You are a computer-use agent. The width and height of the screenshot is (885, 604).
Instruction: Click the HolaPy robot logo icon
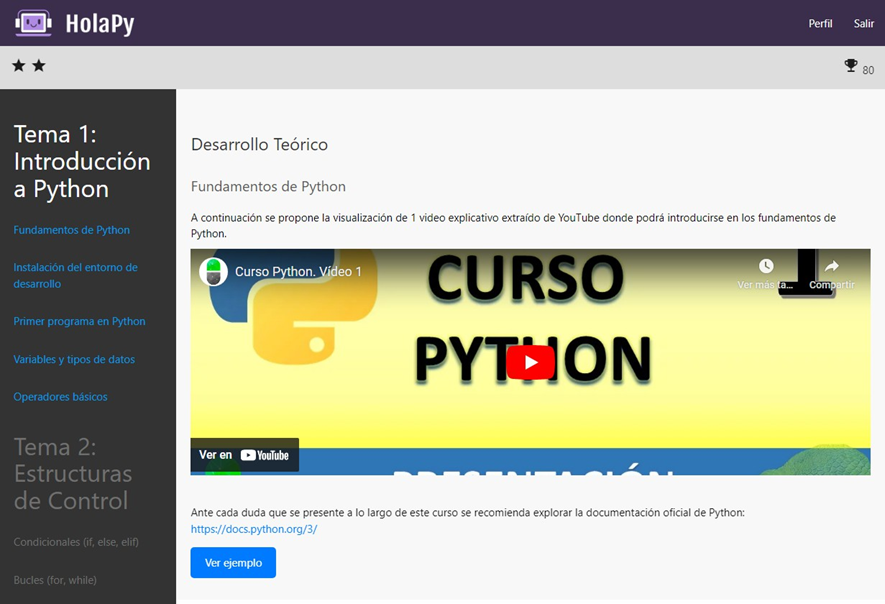pos(33,23)
